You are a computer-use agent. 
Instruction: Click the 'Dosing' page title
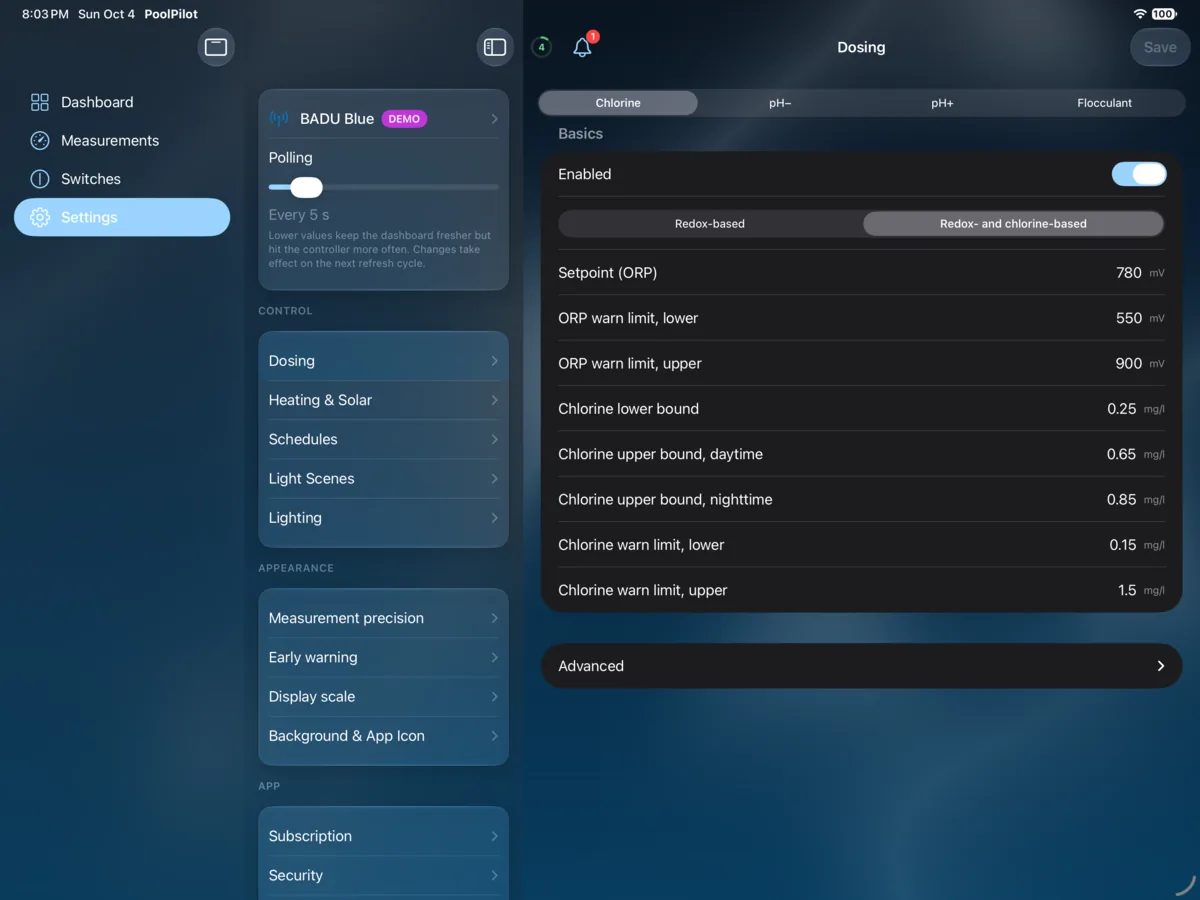[861, 47]
